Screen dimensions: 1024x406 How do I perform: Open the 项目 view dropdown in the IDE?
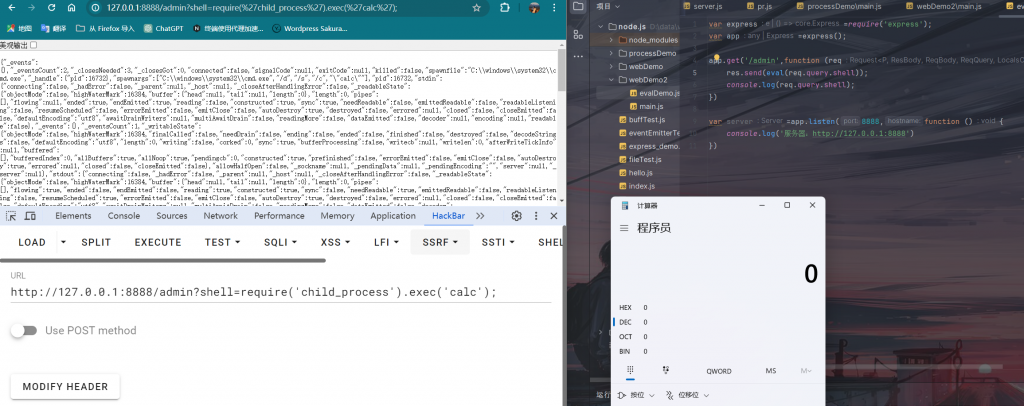coord(609,7)
